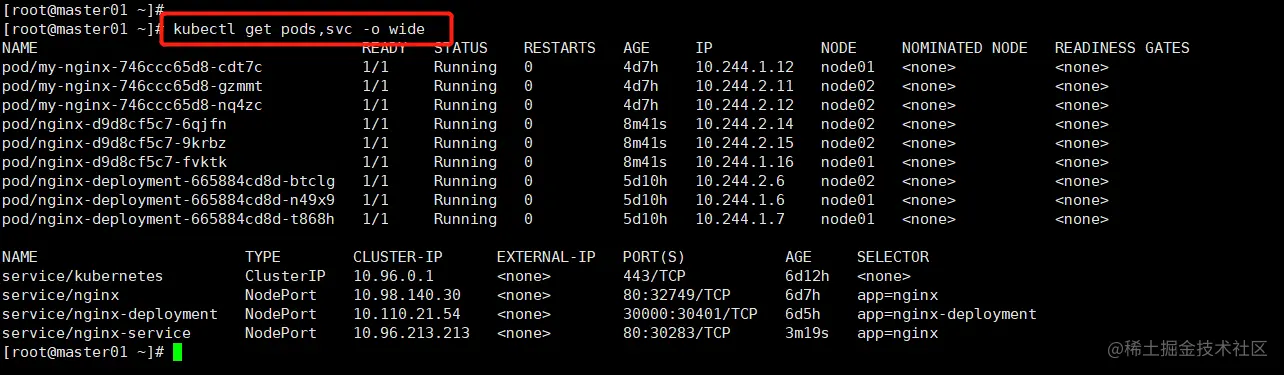Click the EXTERNAL-IP column header
This screenshot has height=375, width=1284.
[546, 257]
